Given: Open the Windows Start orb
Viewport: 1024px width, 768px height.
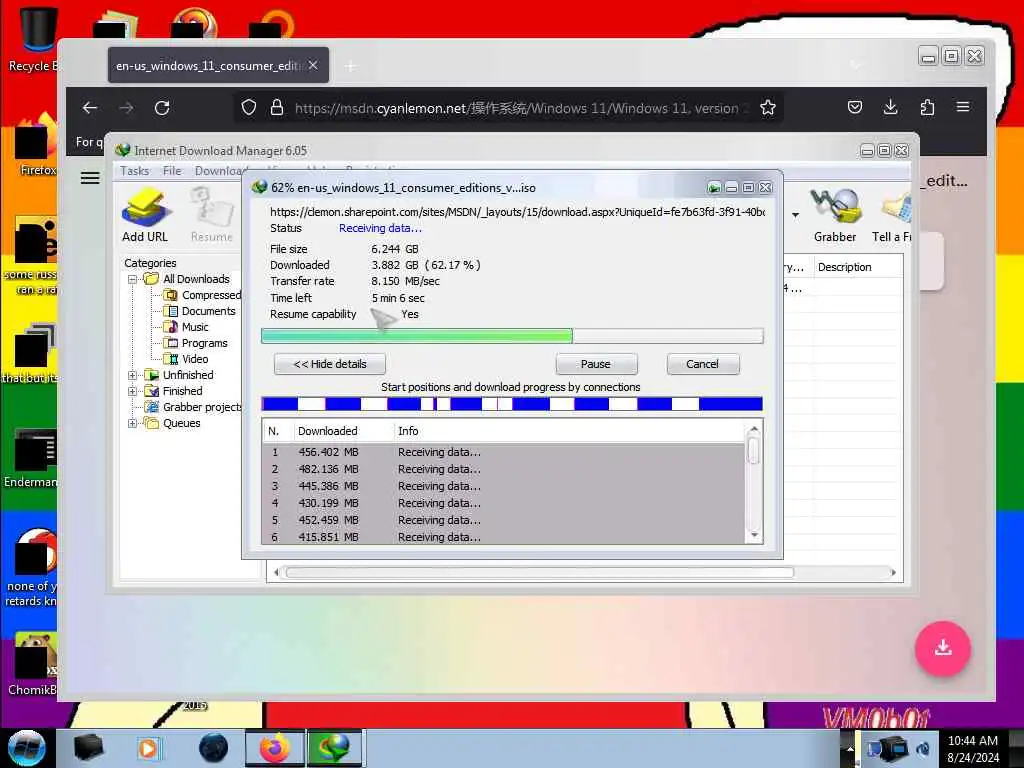Looking at the screenshot, I should pyautogui.click(x=26, y=748).
